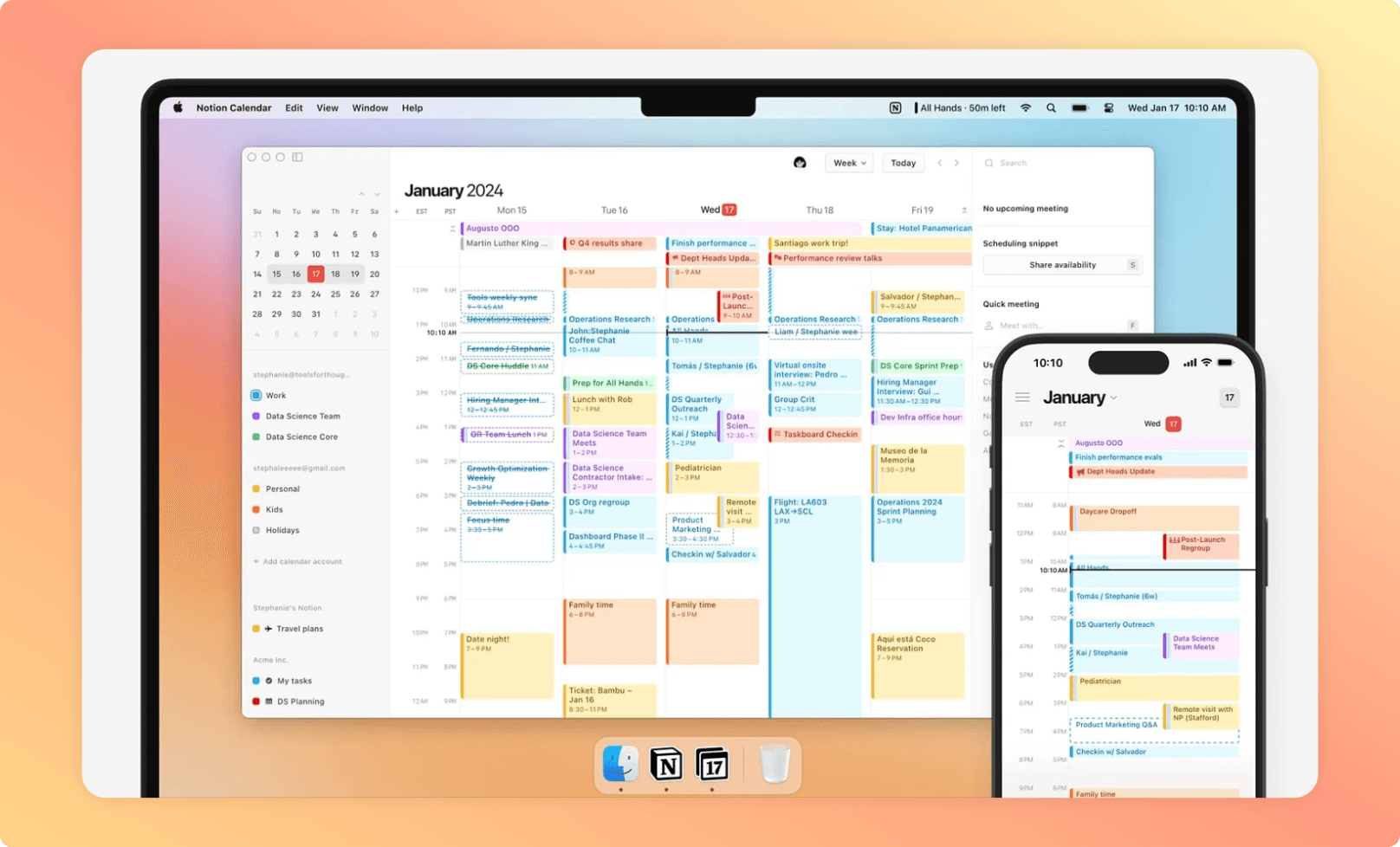
Task: Open the View menu
Action: click(327, 108)
